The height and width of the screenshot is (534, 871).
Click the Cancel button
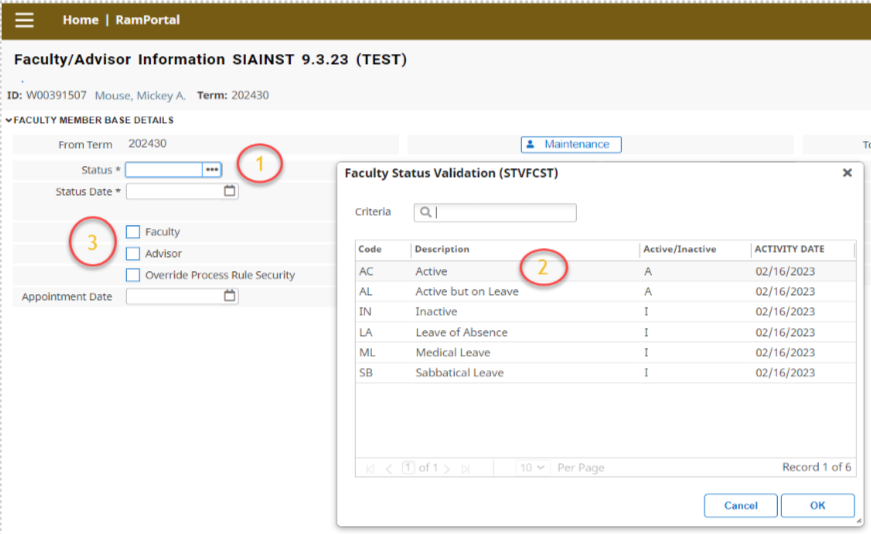(x=740, y=505)
